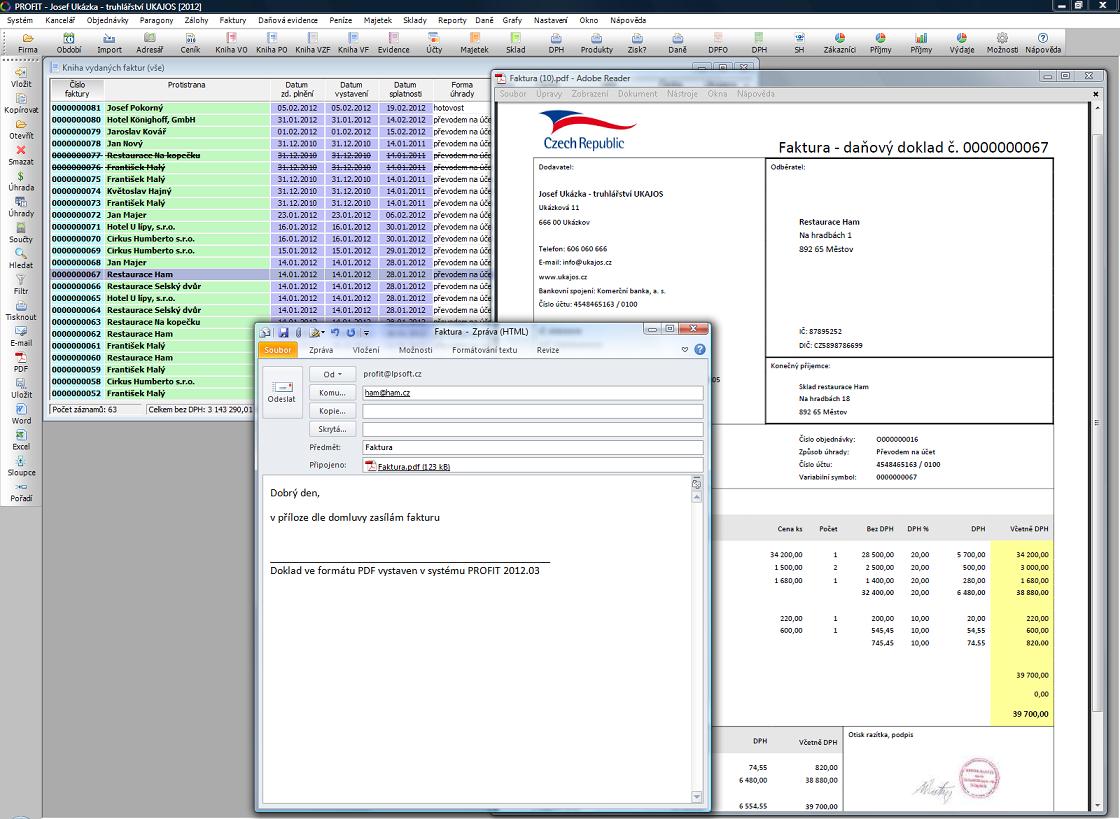Image resolution: width=1120 pixels, height=819 pixels.
Task: Click the Protistrana column header
Action: point(187,89)
